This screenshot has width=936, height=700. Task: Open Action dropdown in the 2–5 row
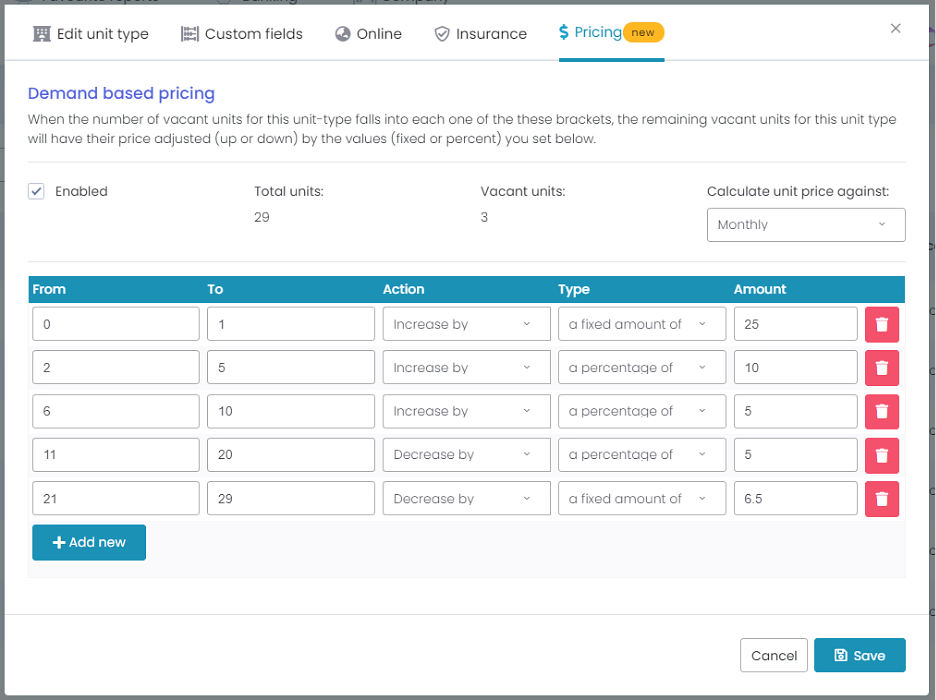point(466,368)
